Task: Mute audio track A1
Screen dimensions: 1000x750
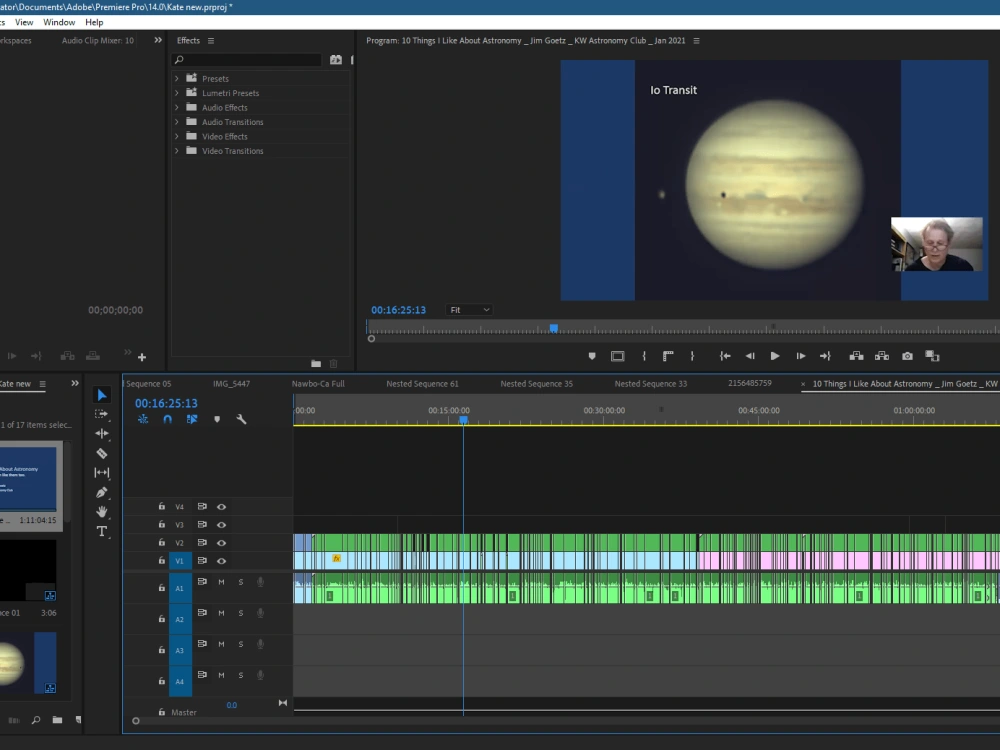Action: tap(221, 582)
